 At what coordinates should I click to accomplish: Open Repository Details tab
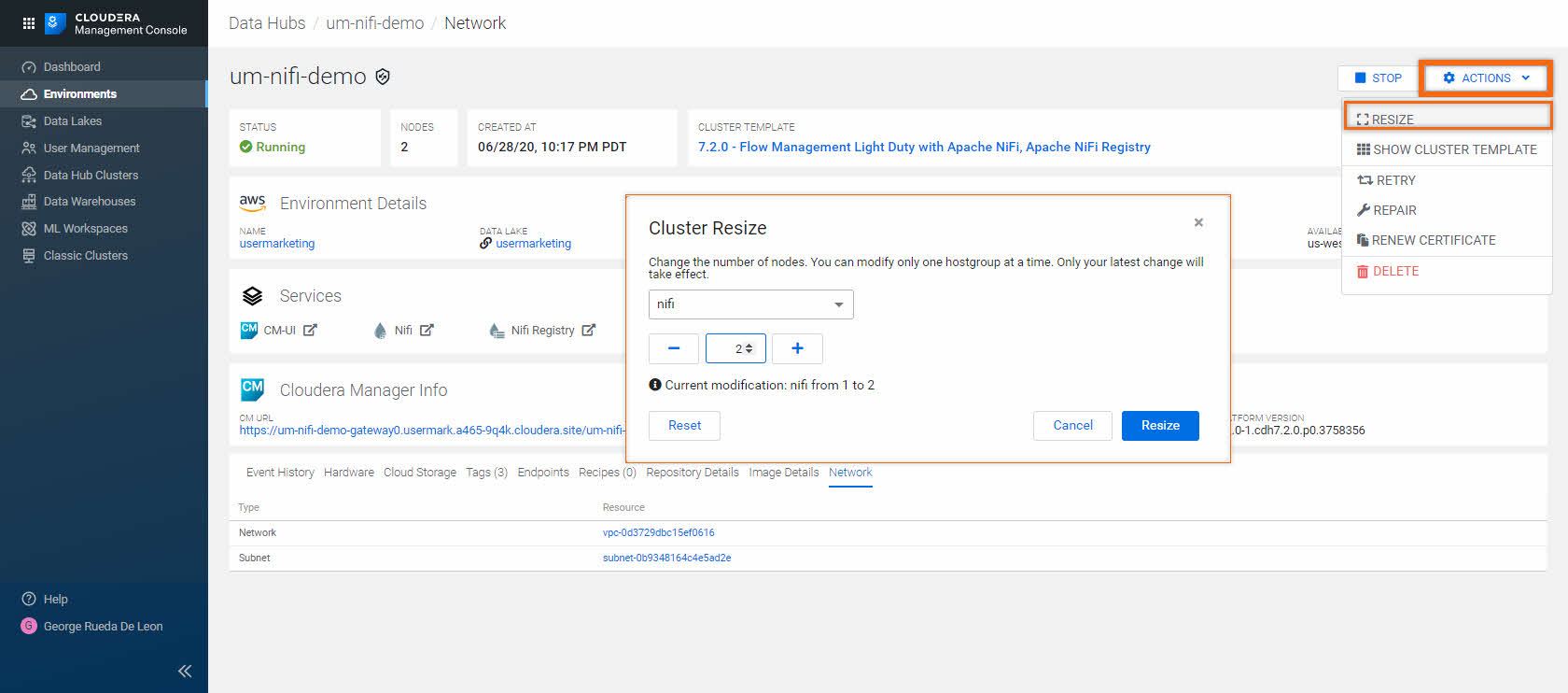693,473
